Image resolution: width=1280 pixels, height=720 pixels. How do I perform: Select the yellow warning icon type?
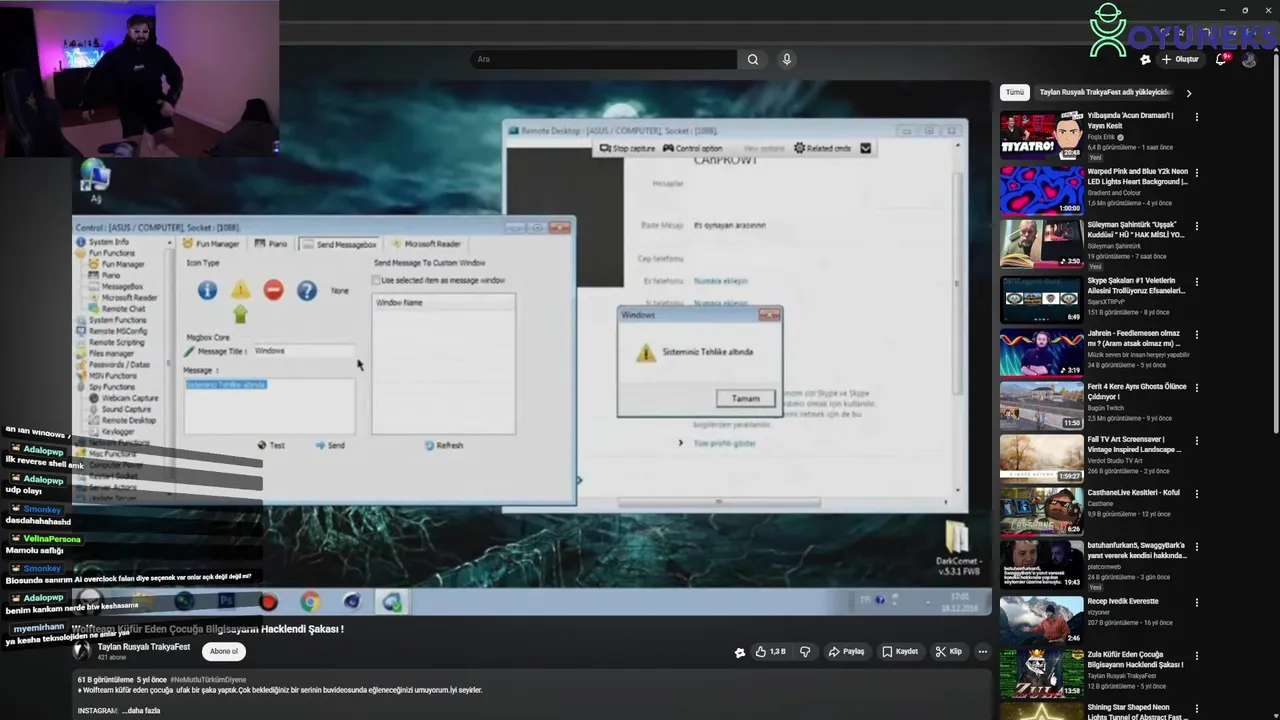[240, 290]
